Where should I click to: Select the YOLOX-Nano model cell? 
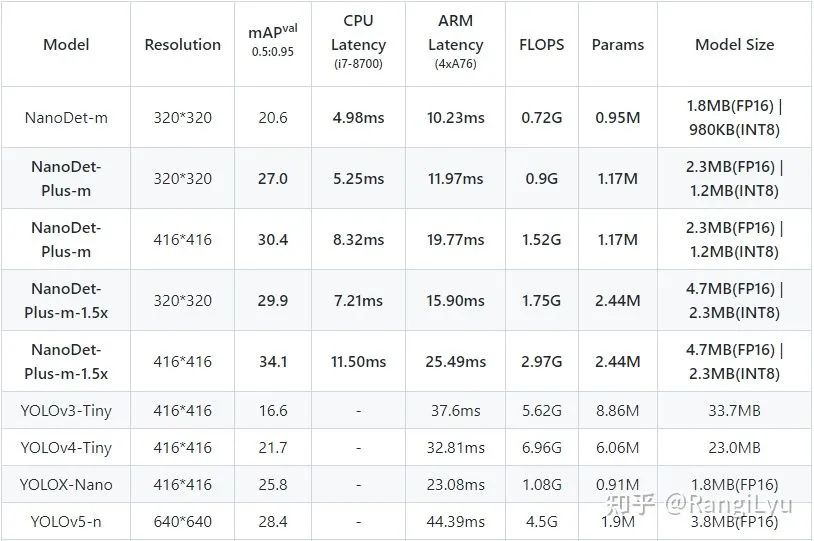coord(66,485)
